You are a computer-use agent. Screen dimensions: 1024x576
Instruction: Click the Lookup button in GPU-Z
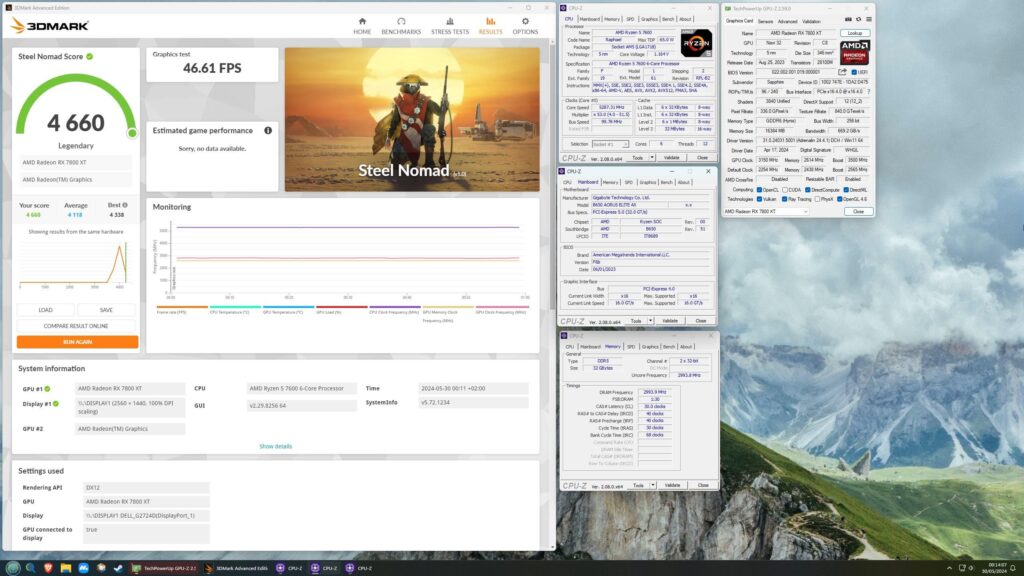856,33
